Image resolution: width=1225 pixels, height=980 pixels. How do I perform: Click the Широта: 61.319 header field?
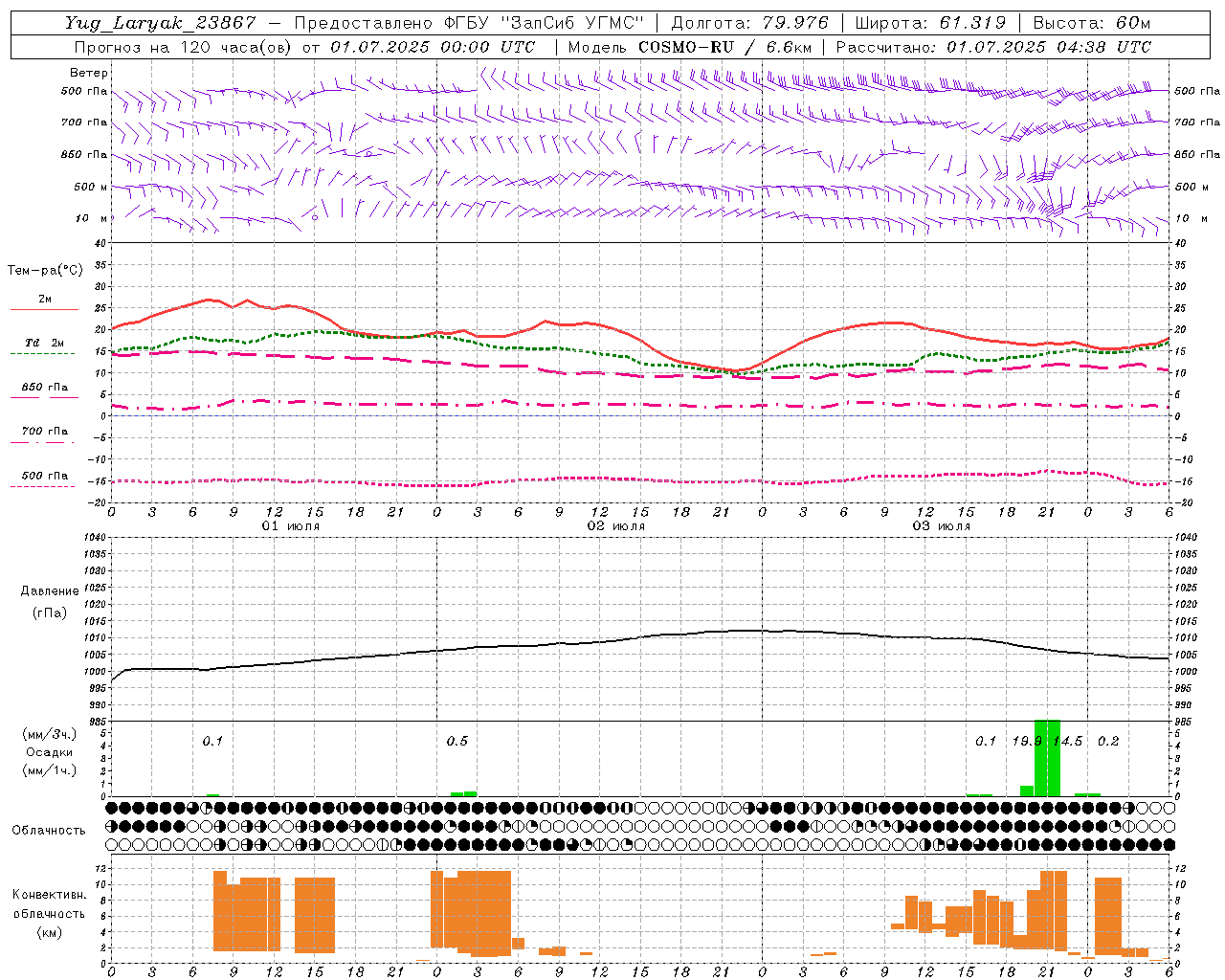[x=929, y=23]
